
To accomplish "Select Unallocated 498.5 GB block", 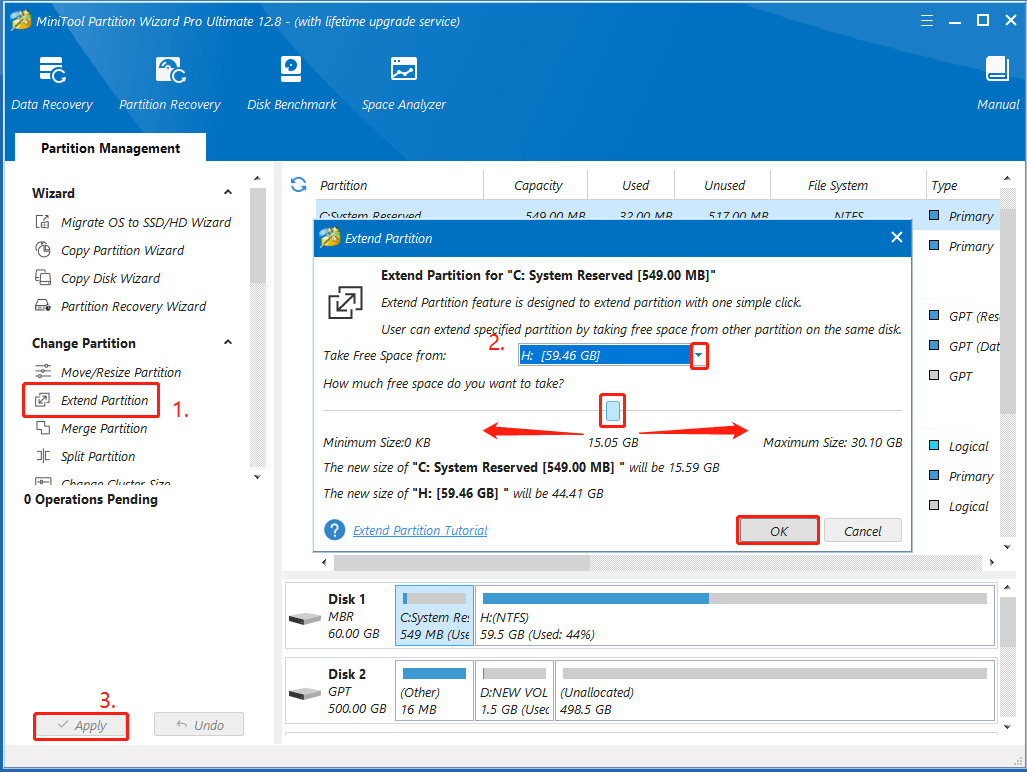I will pos(774,691).
